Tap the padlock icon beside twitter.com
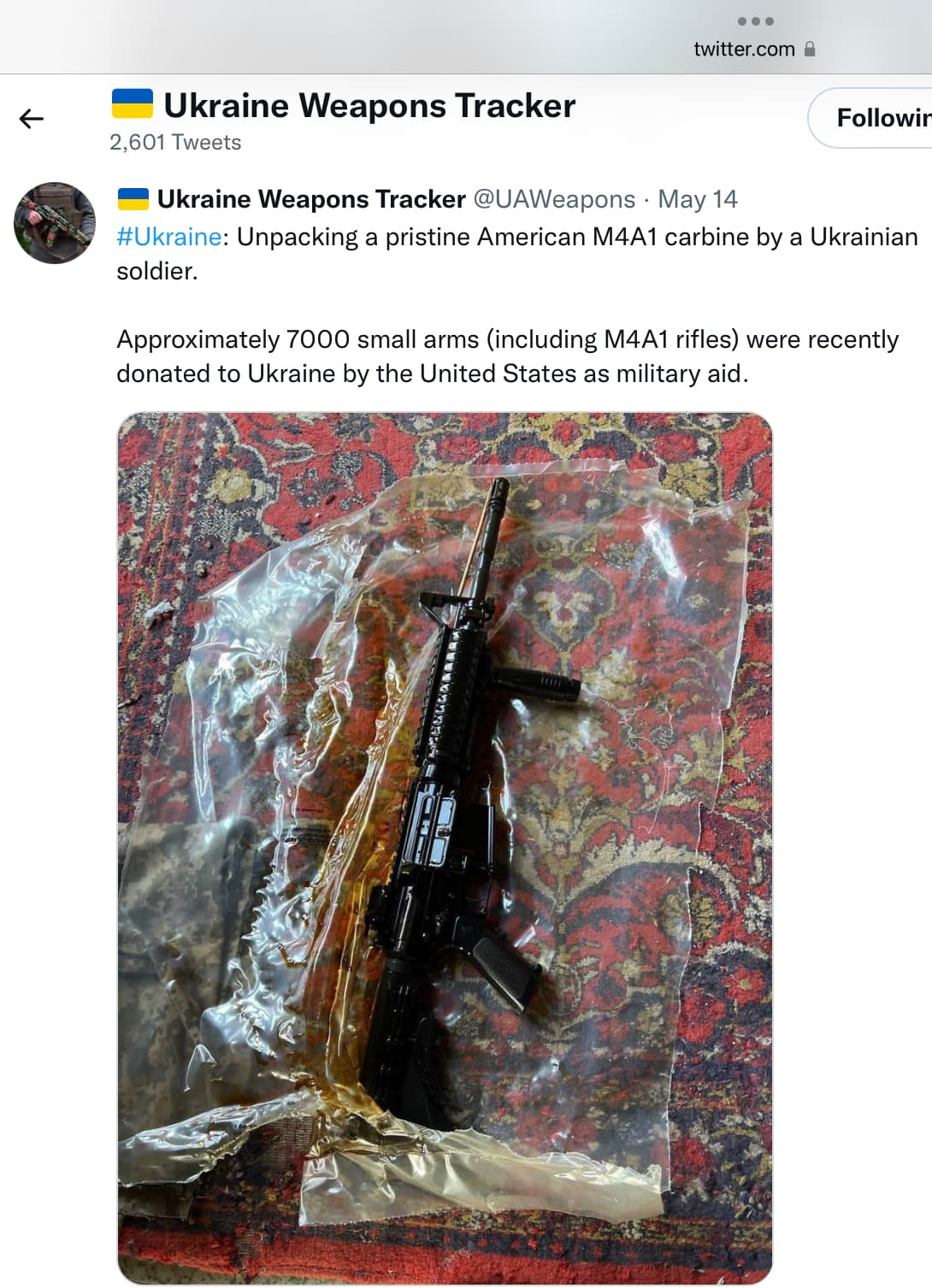The height and width of the screenshot is (1288, 932). 810,49
